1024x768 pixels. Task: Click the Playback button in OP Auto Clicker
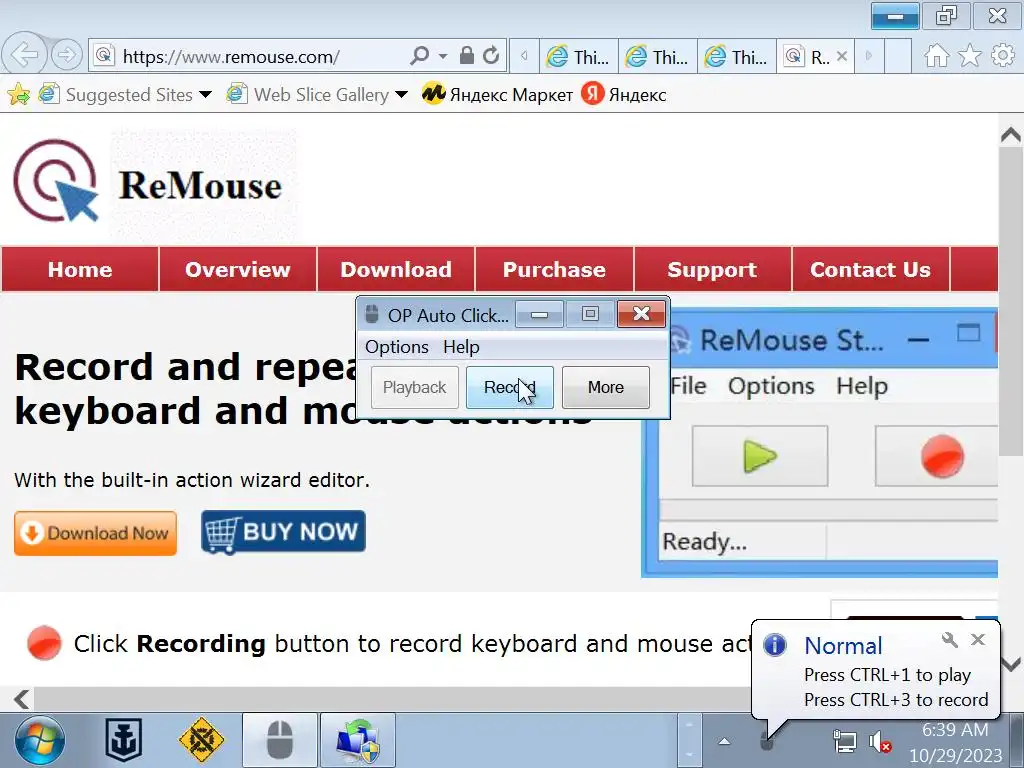click(415, 387)
